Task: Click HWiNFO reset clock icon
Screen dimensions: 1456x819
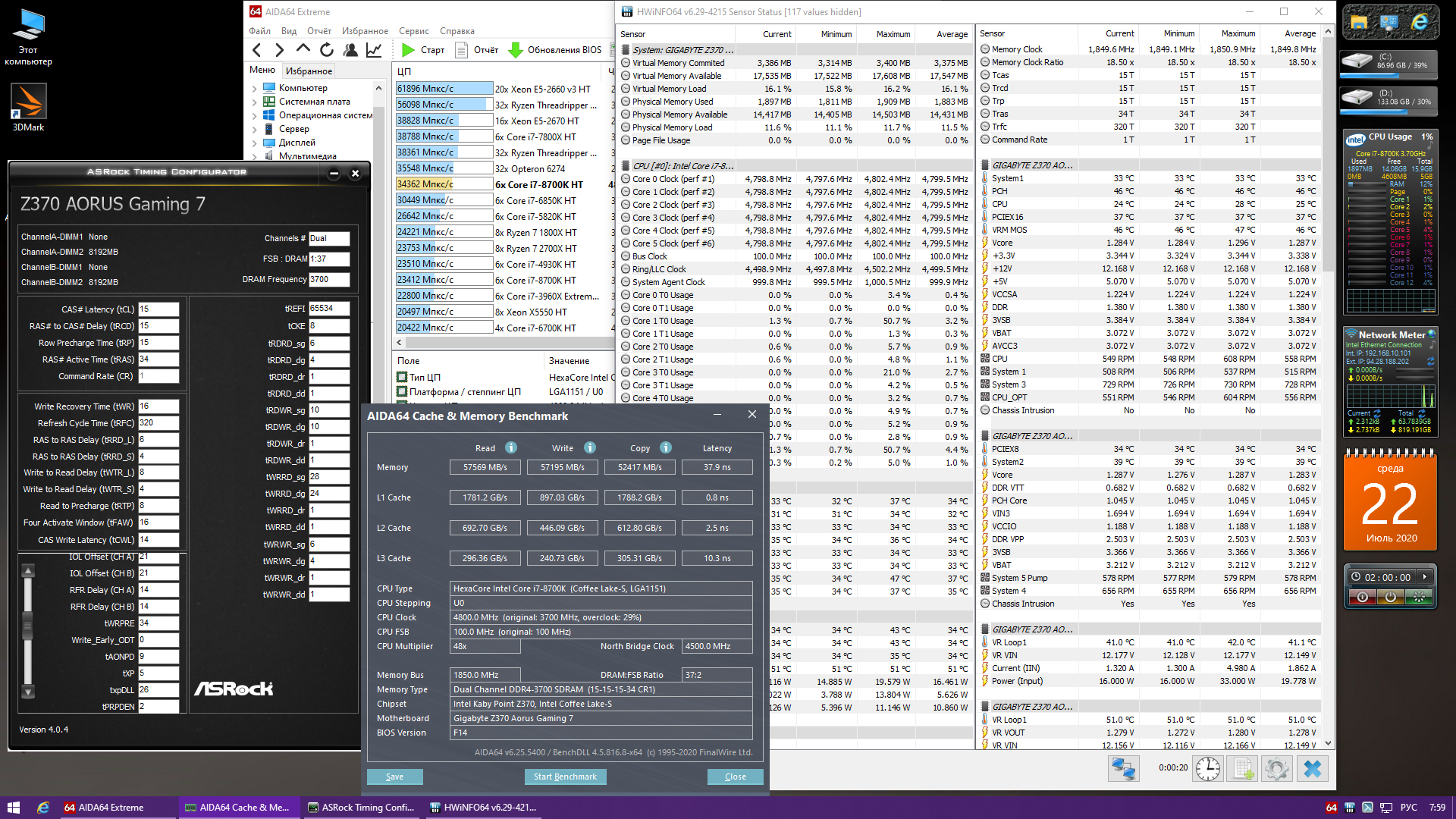Action: click(x=1207, y=769)
